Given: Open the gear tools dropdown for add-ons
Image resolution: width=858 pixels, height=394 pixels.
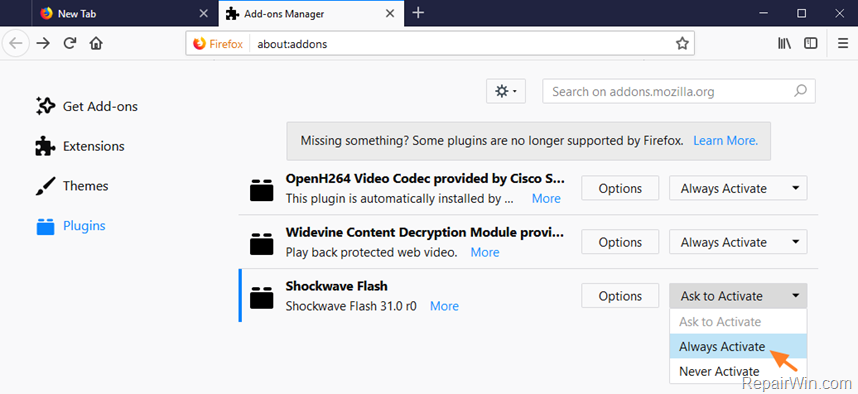Looking at the screenshot, I should coord(506,91).
